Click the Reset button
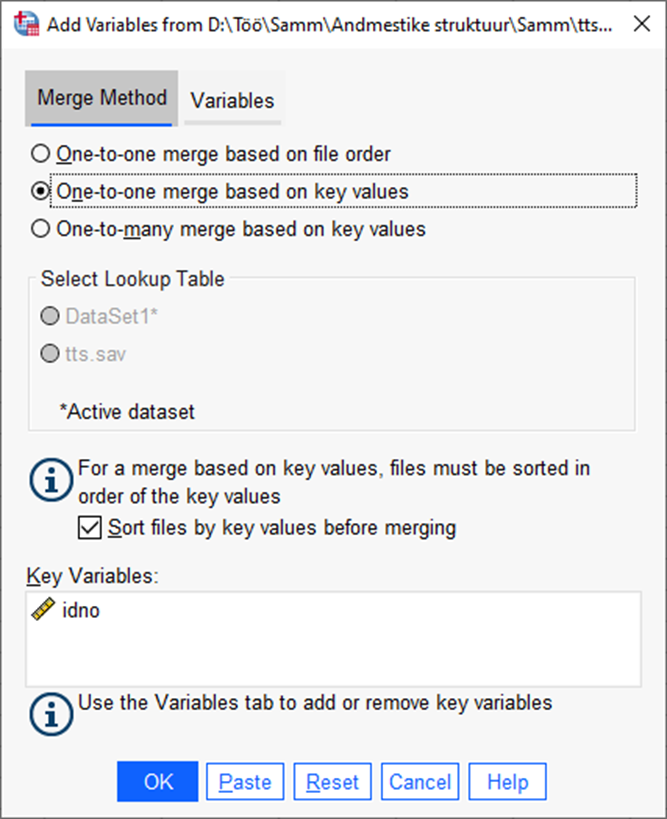This screenshot has height=819, width=667. pyautogui.click(x=332, y=781)
